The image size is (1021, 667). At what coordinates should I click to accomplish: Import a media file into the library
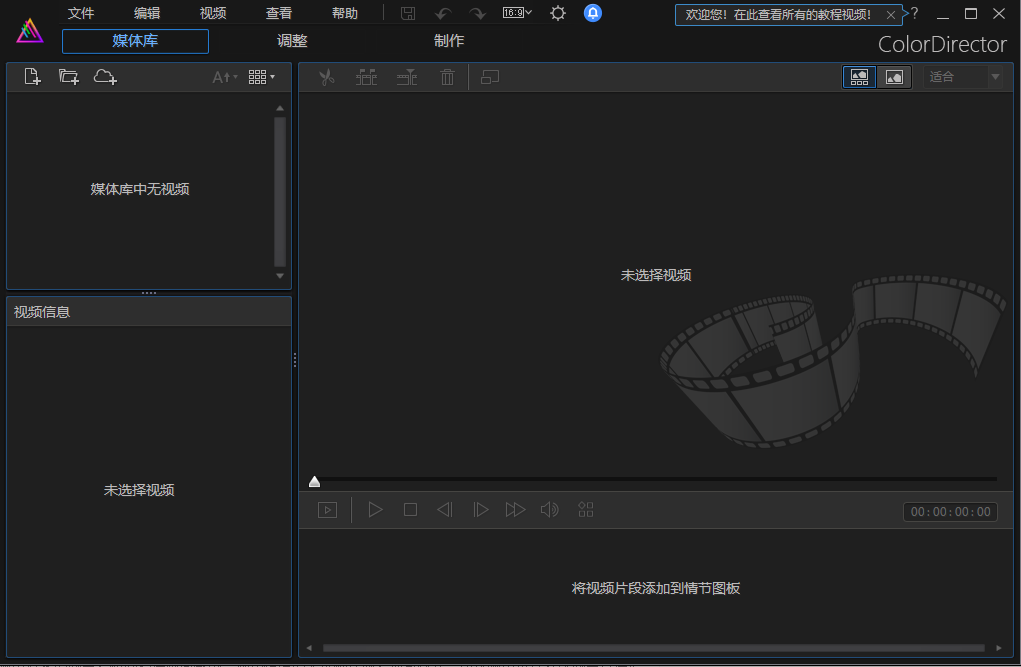click(31, 76)
